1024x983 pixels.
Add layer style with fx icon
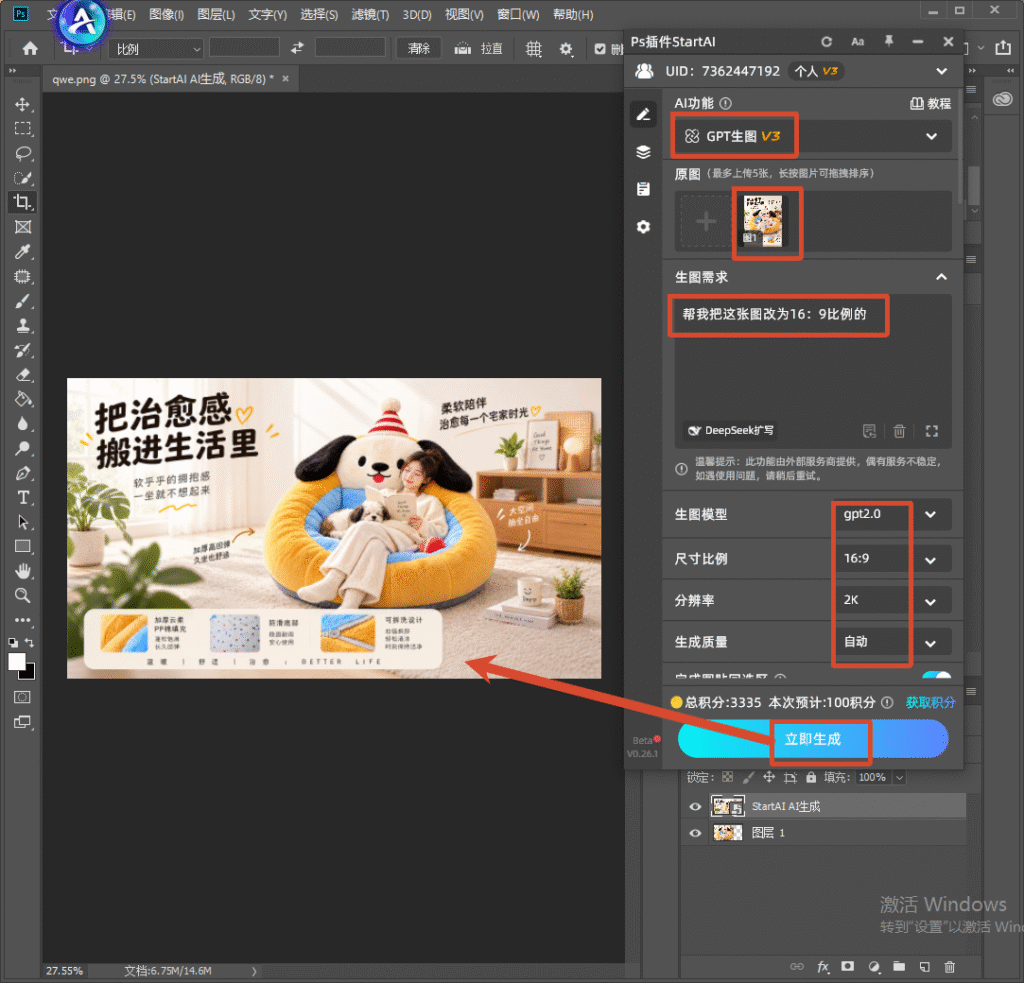[823, 966]
